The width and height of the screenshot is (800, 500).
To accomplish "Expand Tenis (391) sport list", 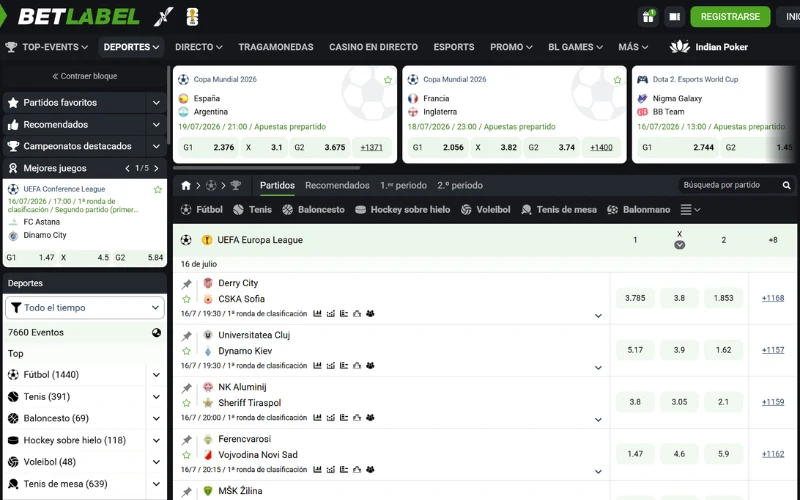I will pos(156,397).
